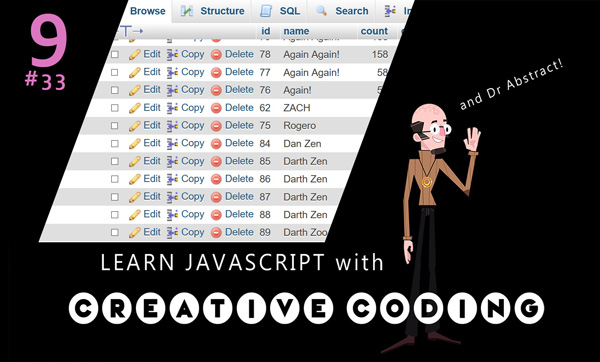Tick the checkbox for row id 89
This screenshot has width=600, height=362.
pos(115,232)
